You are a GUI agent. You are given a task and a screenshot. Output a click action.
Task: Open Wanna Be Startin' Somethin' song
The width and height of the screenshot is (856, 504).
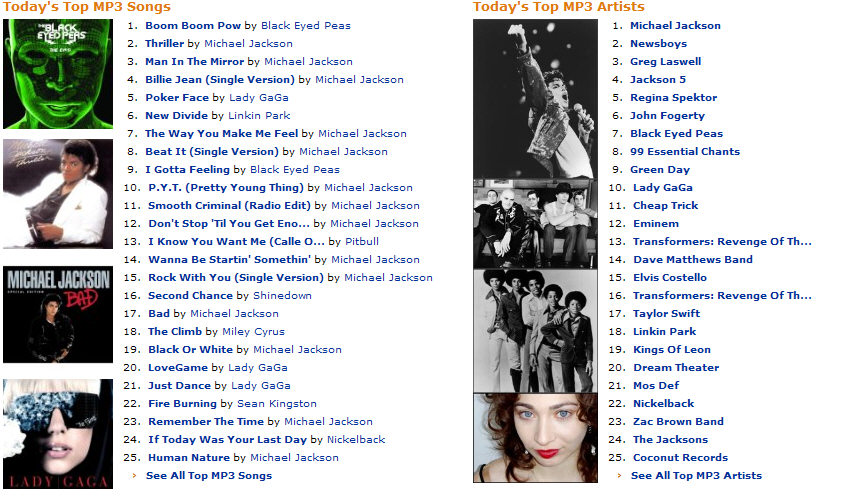230,260
